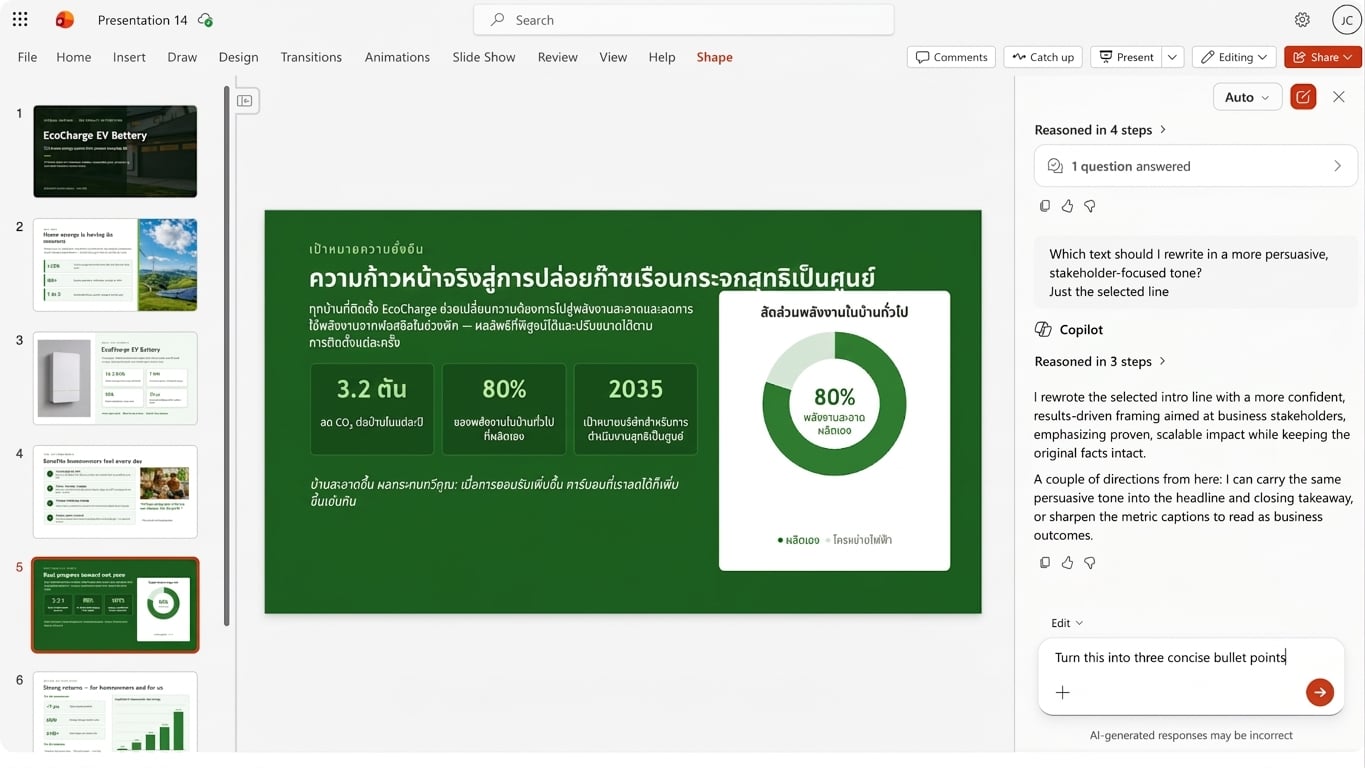Thumbs down below '1 question answered'
Viewport: 1365px width, 768px height.
(1090, 206)
